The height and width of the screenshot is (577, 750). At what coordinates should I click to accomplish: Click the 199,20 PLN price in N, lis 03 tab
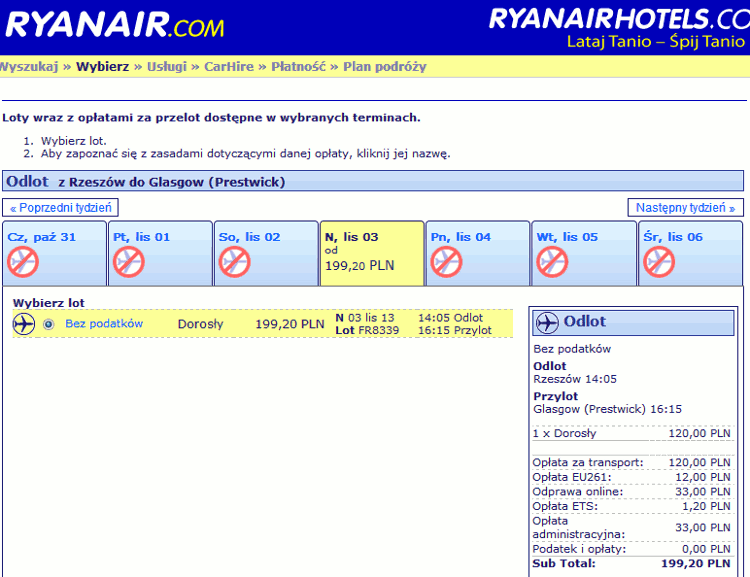[x=359, y=266]
